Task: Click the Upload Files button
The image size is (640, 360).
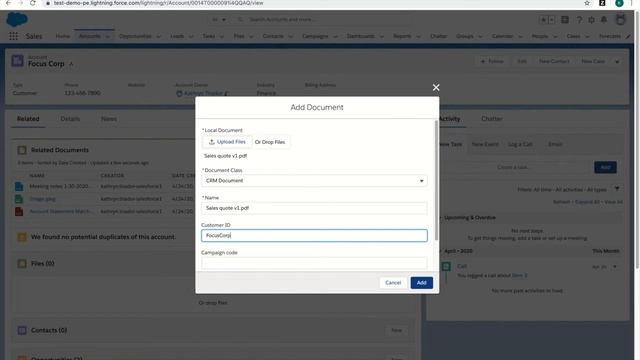Action: [227, 142]
